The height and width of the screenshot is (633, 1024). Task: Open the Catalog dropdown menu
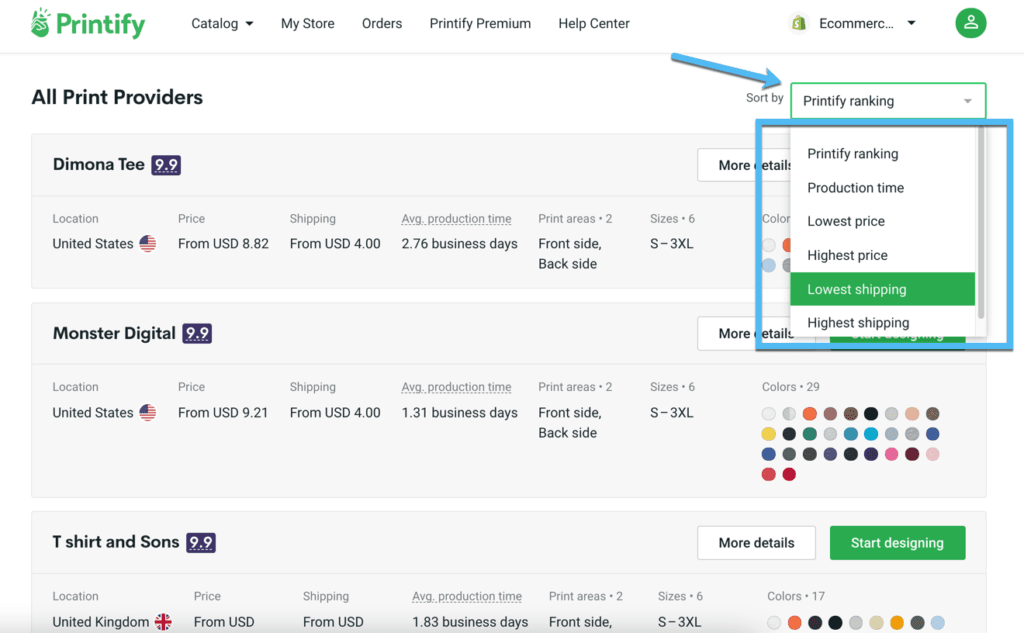pyautogui.click(x=222, y=24)
